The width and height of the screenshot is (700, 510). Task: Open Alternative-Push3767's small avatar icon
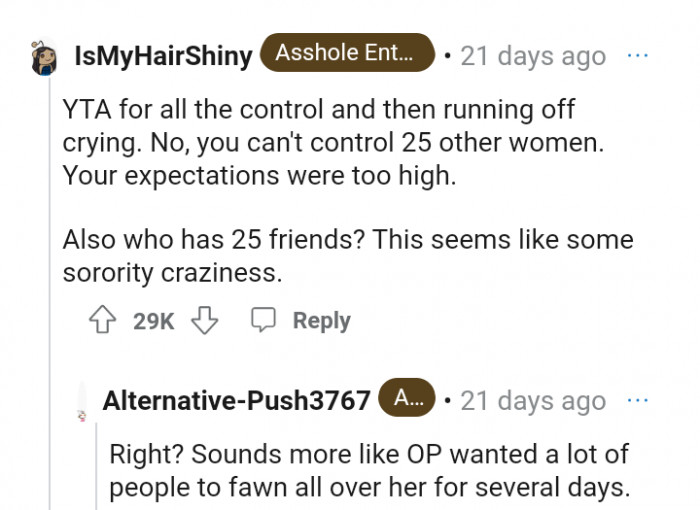tap(81, 401)
